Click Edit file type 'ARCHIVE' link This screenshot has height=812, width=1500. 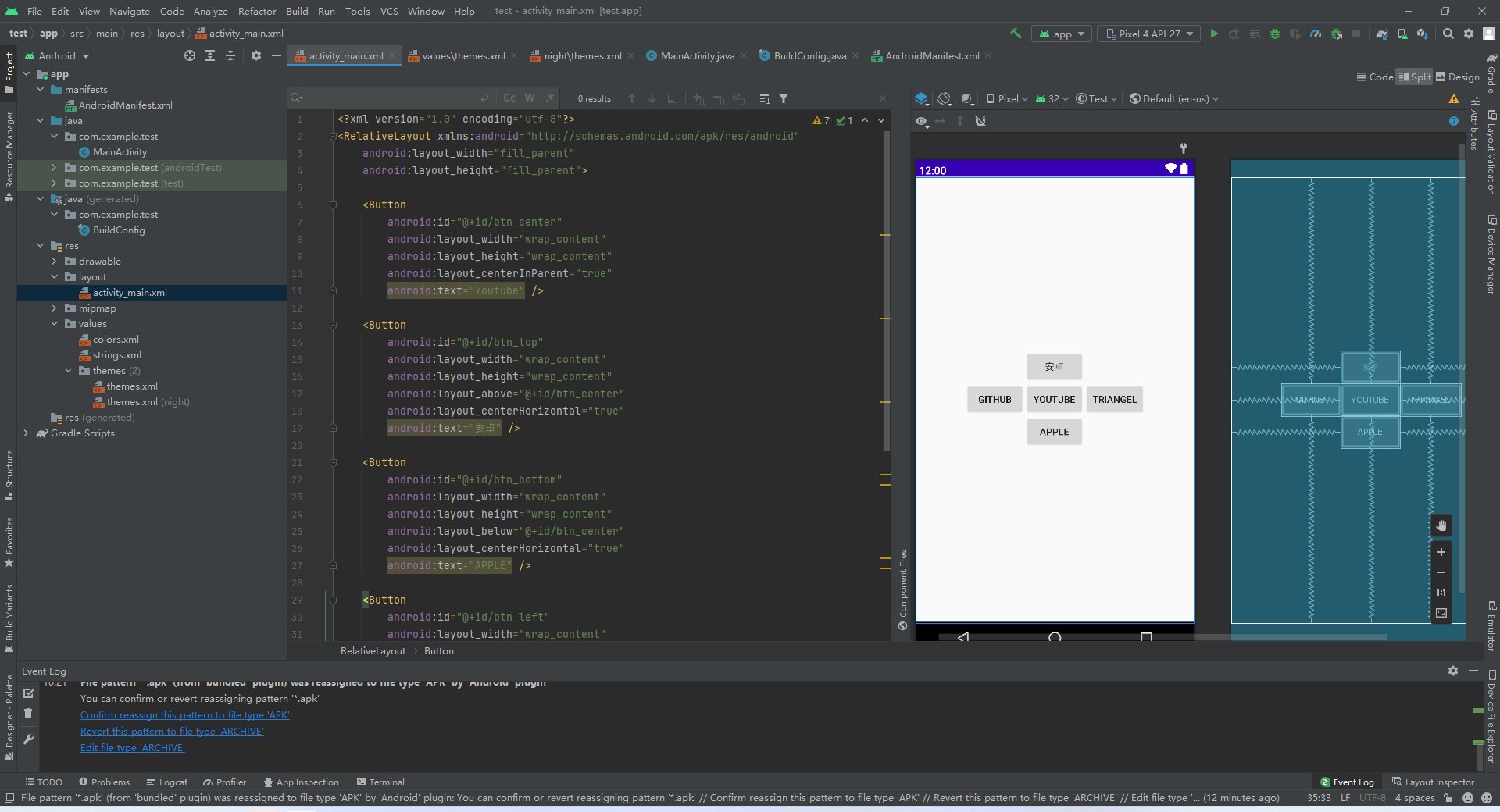pyautogui.click(x=133, y=747)
